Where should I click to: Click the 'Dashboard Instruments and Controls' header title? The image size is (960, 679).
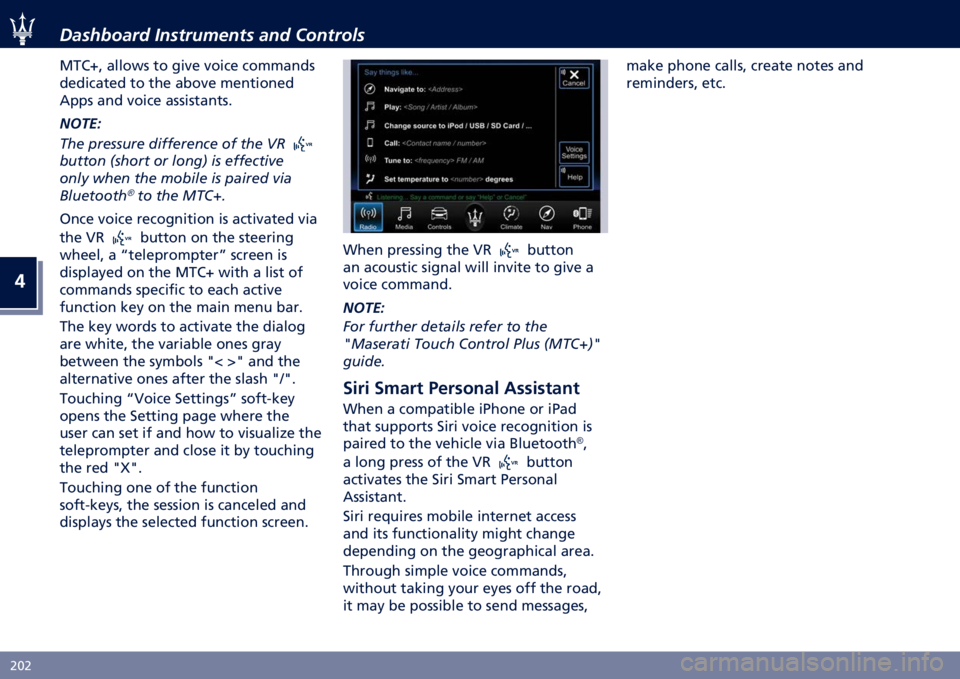(x=212, y=35)
